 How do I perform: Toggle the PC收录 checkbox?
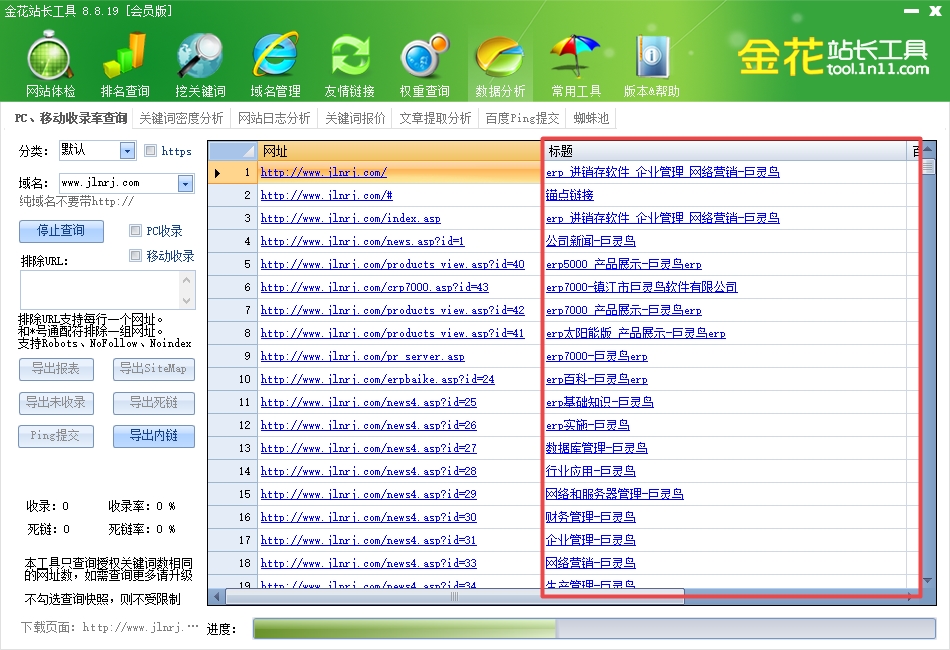[136, 231]
